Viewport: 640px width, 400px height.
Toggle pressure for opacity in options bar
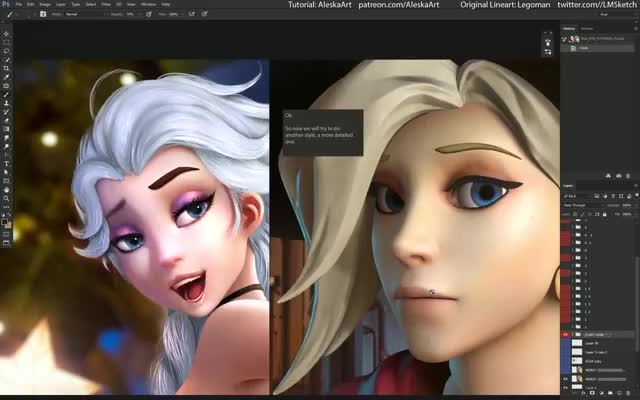pyautogui.click(x=149, y=14)
